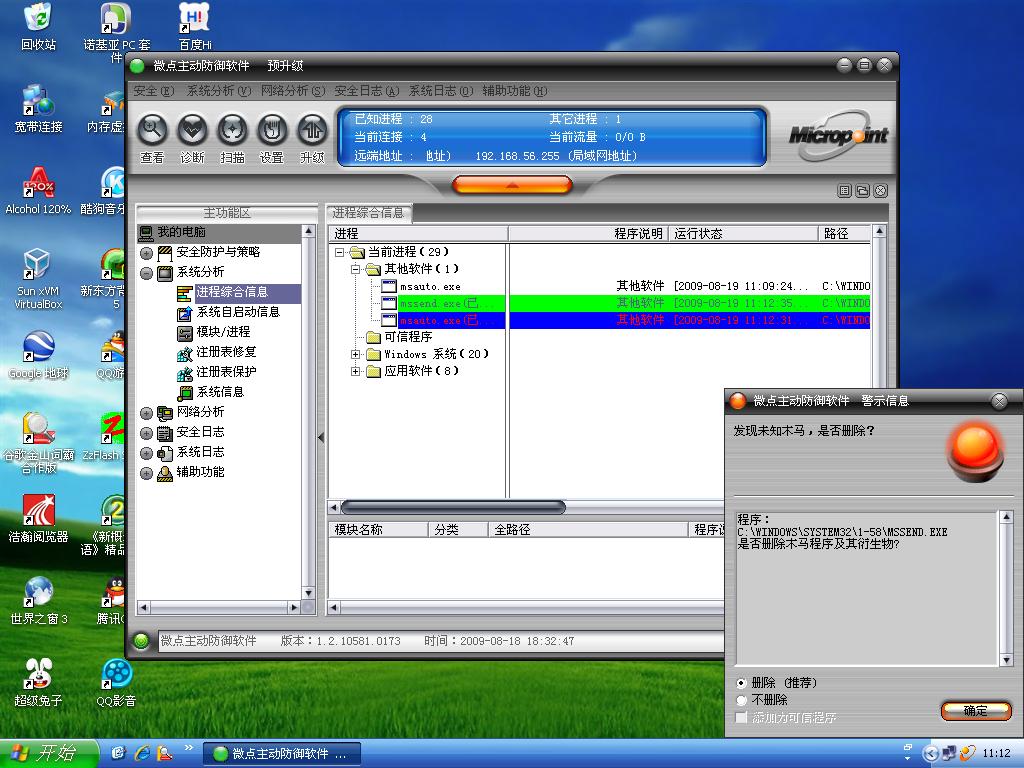Expand 安全防护与策略 tree node
Screen dimensions: 1024x768
coord(146,253)
